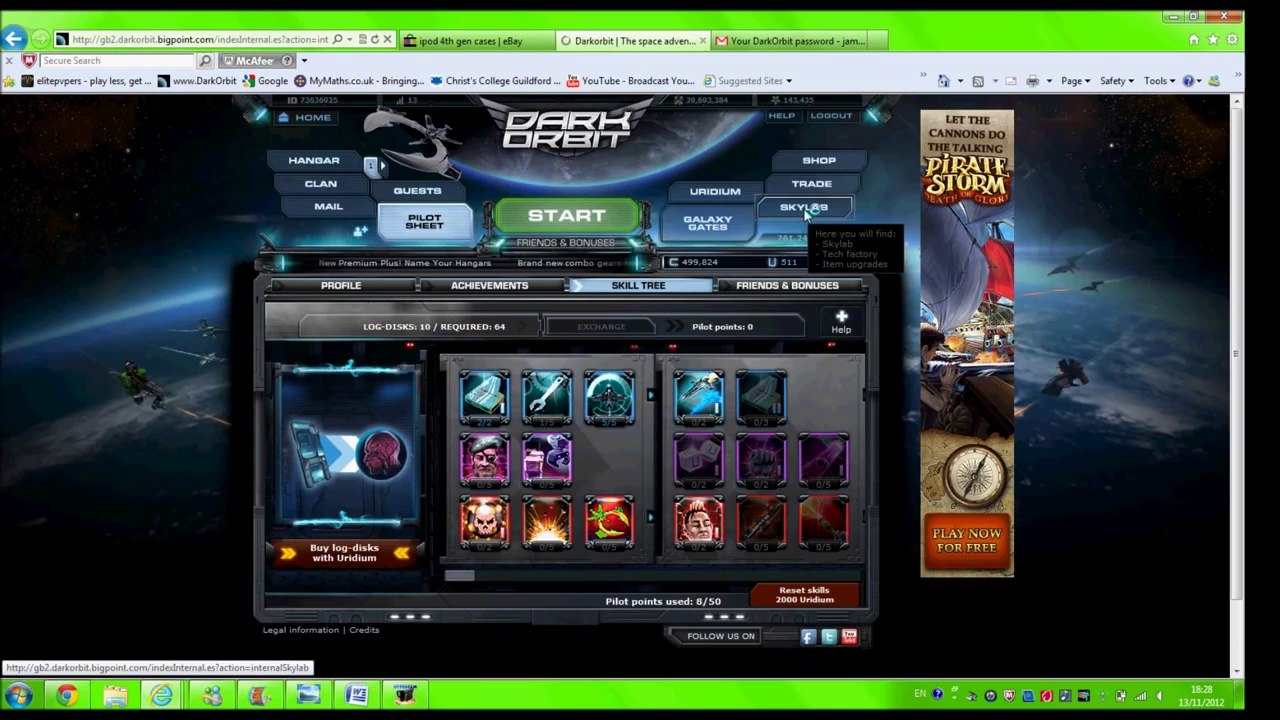
Task: Click the Legal information link
Action: coord(300,630)
